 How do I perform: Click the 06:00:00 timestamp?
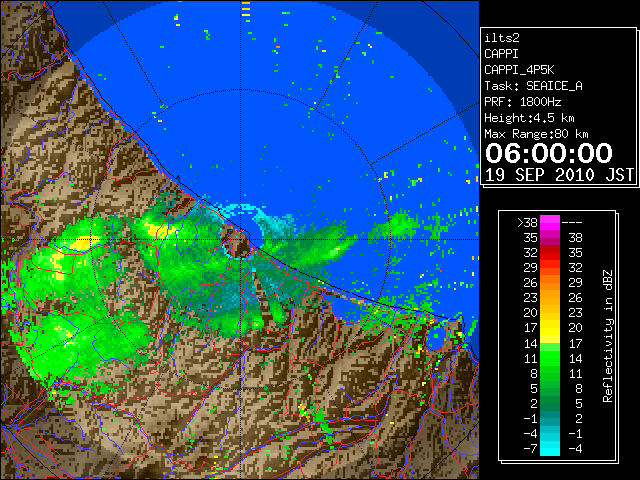549,153
